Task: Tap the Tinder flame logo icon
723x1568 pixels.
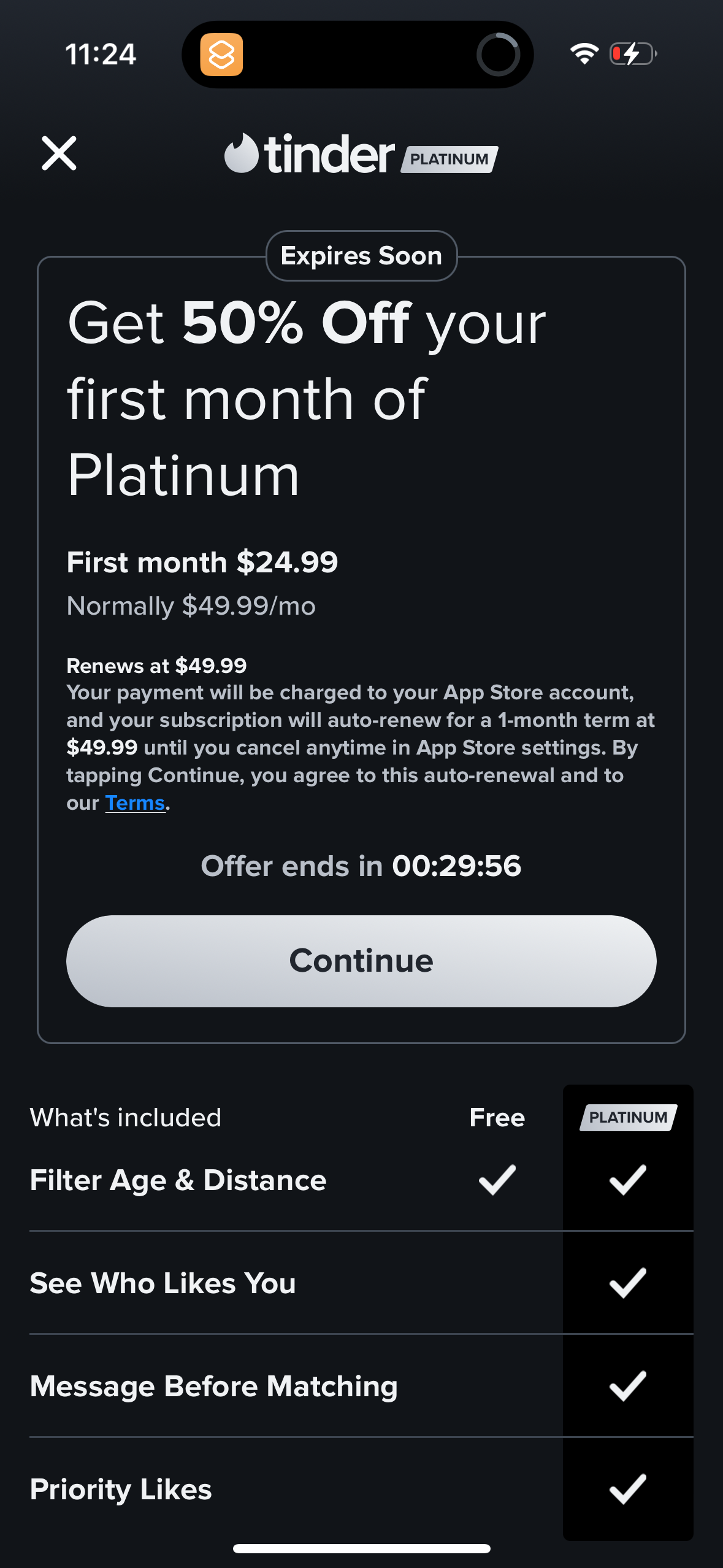Action: (x=241, y=153)
